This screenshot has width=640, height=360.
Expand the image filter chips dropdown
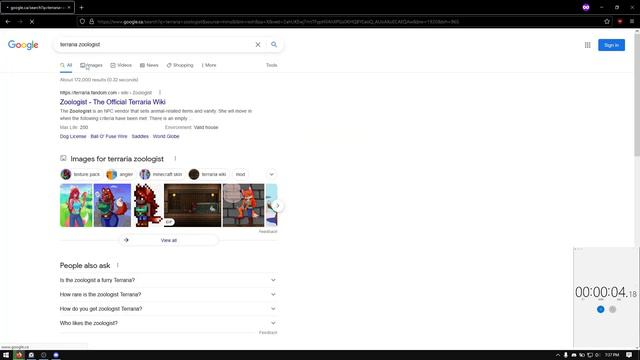coord(271,174)
